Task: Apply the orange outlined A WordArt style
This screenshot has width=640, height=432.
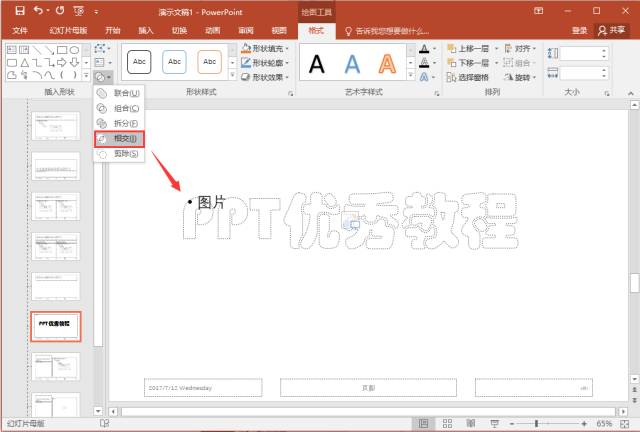Action: (x=387, y=64)
